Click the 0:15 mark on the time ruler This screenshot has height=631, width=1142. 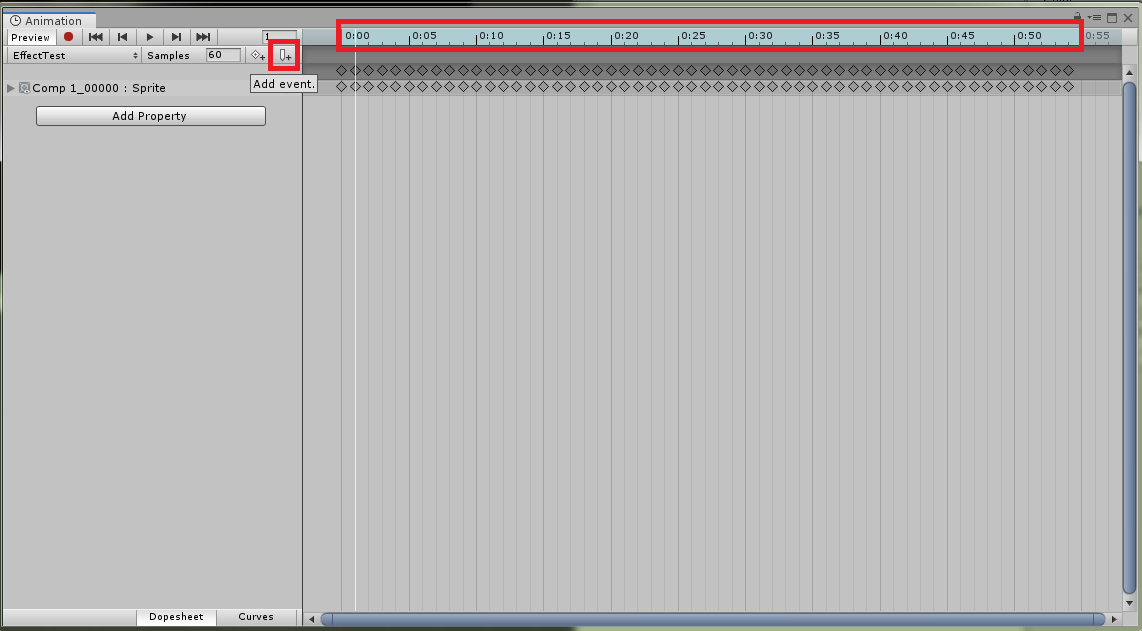click(559, 35)
